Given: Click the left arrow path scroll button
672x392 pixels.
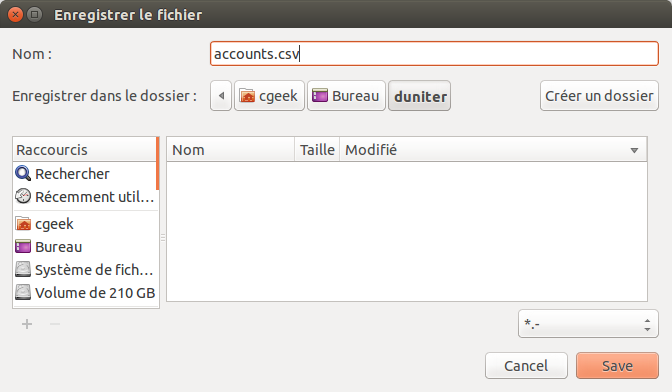Looking at the screenshot, I should [221, 96].
